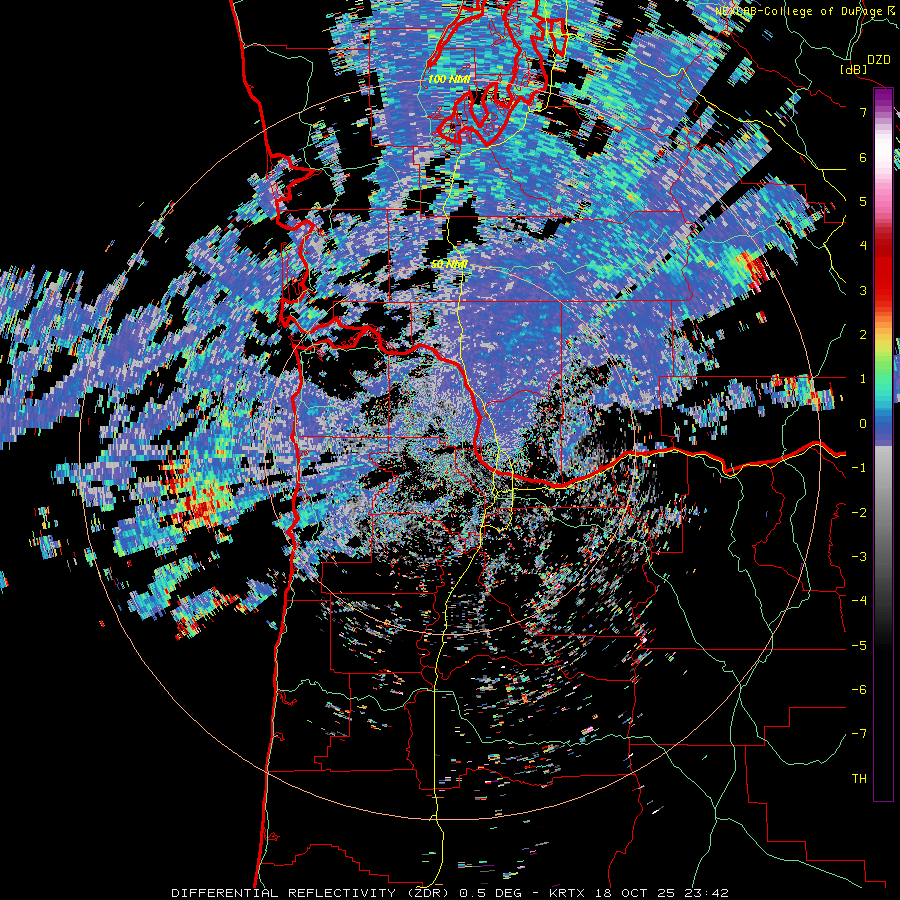The width and height of the screenshot is (900, 900).
Task: Click the -7 value on color scale
Action: pyautogui.click(x=859, y=734)
